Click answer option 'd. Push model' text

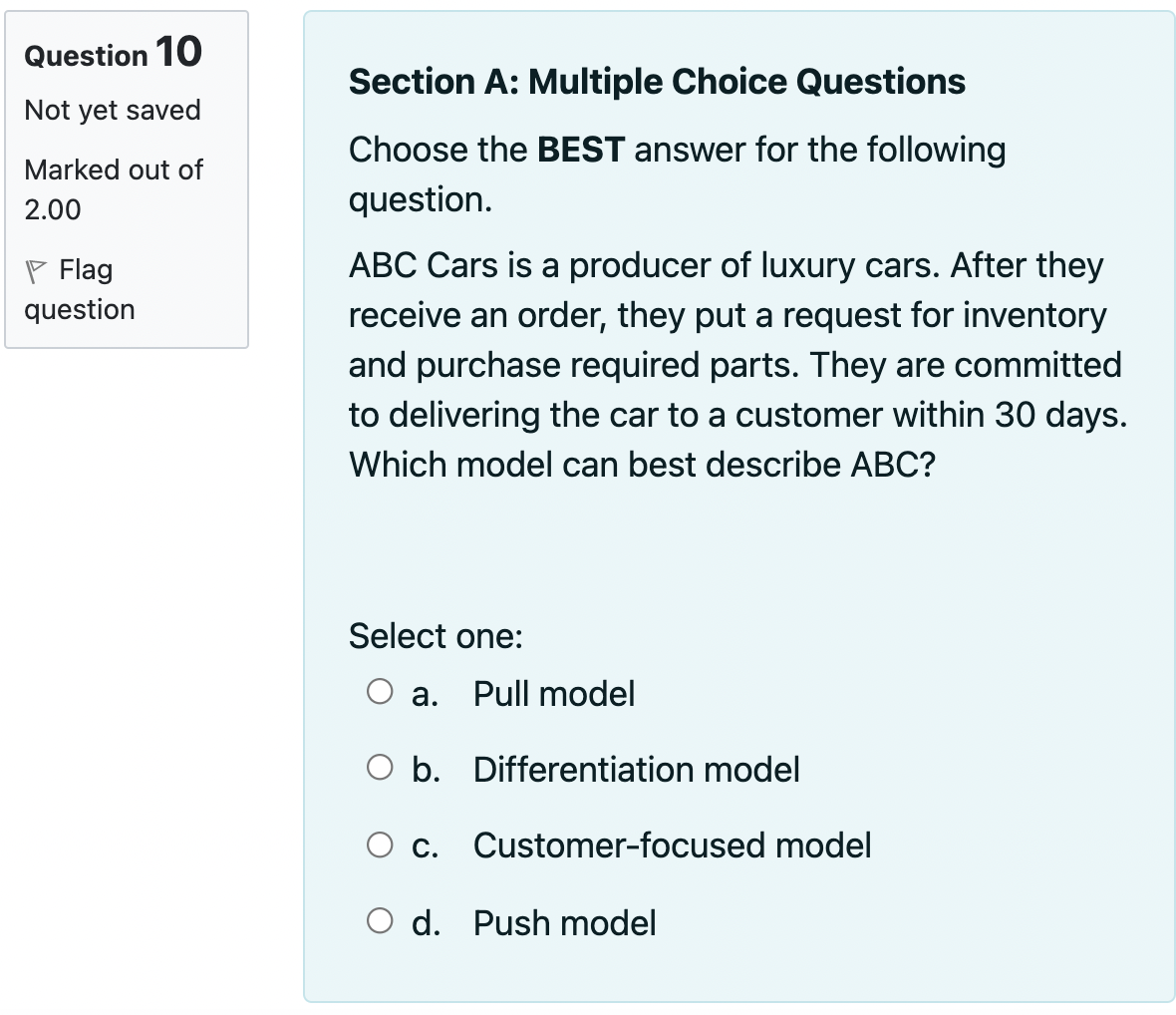pos(564,923)
